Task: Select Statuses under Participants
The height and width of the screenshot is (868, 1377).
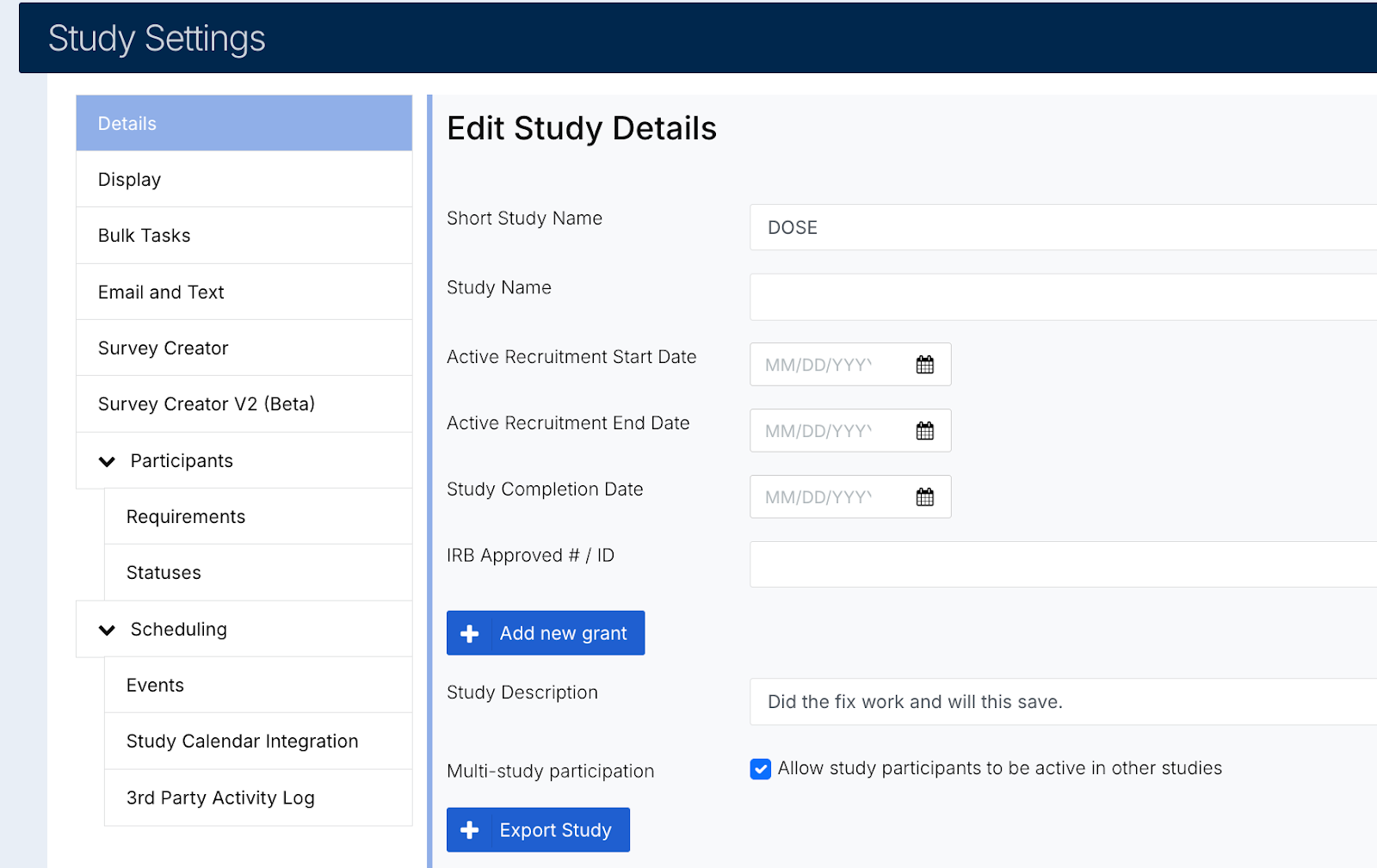Action: (x=257, y=573)
